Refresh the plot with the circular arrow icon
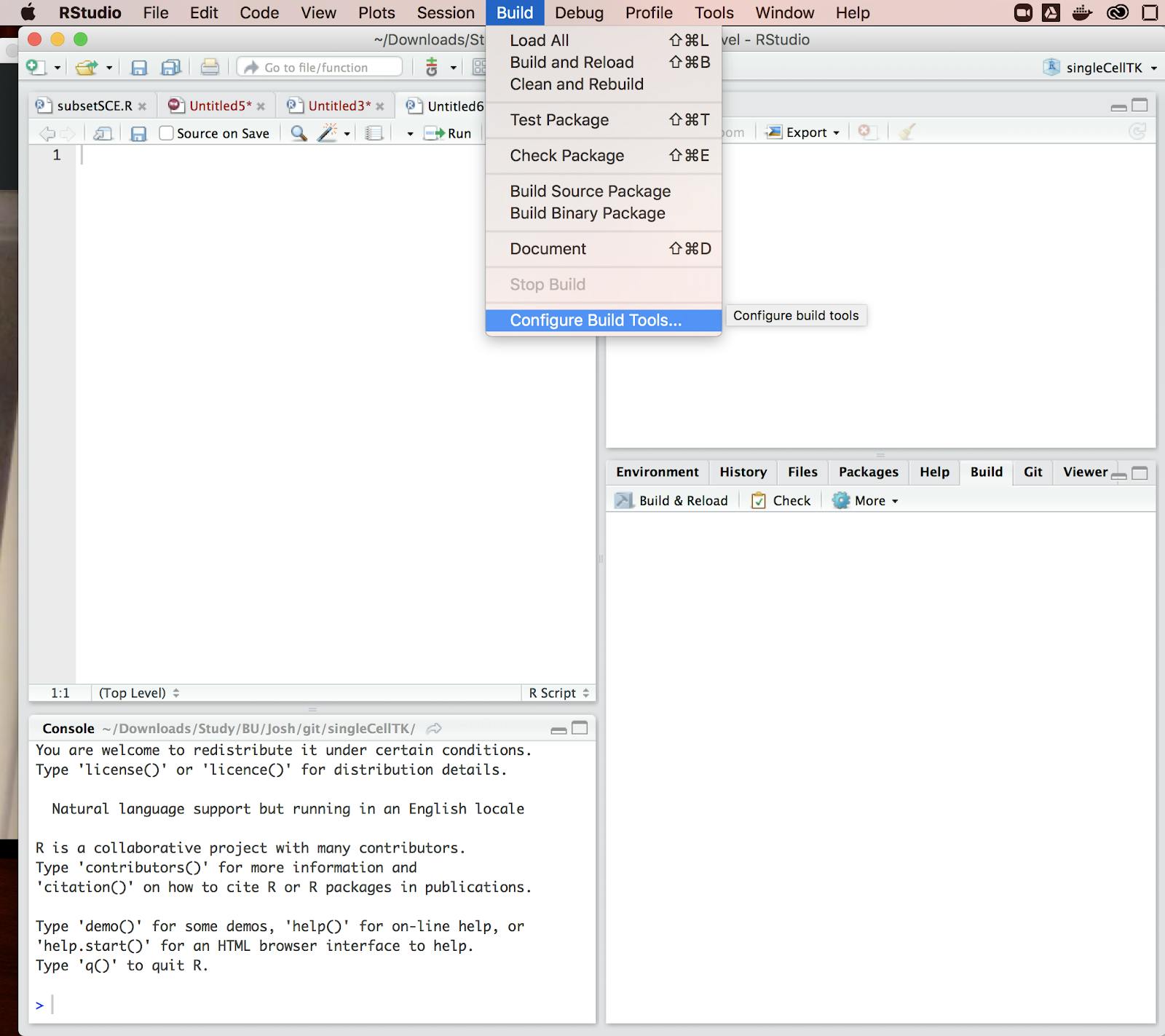The width and height of the screenshot is (1165, 1036). coord(1137,132)
